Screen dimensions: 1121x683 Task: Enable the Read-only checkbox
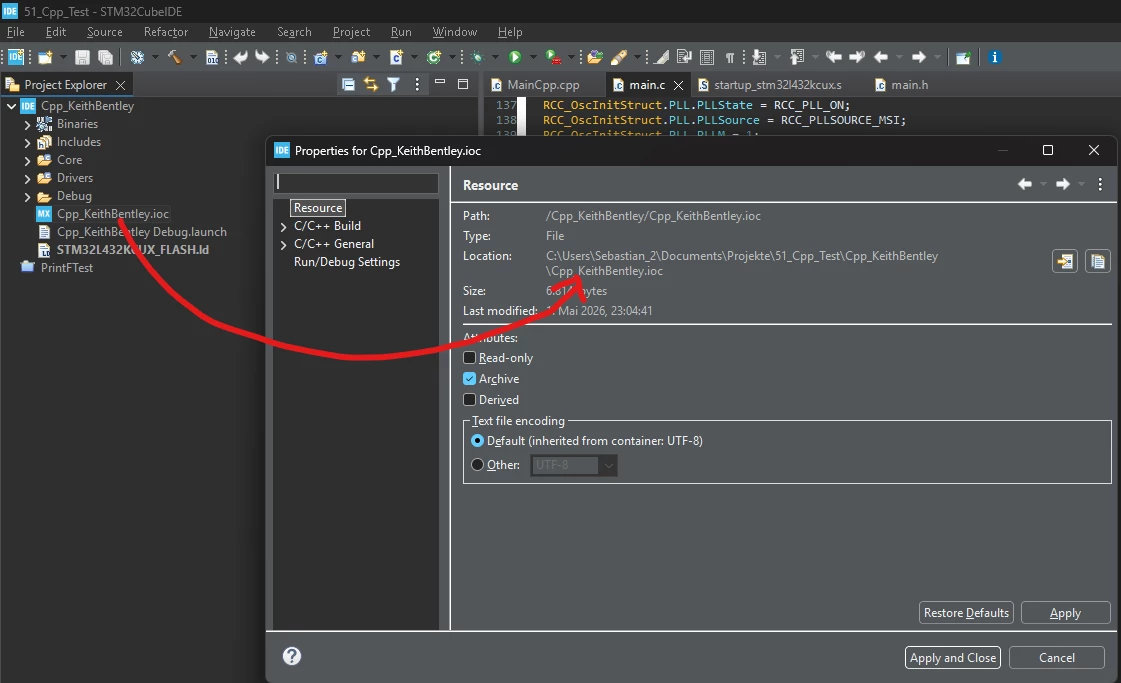pos(470,358)
